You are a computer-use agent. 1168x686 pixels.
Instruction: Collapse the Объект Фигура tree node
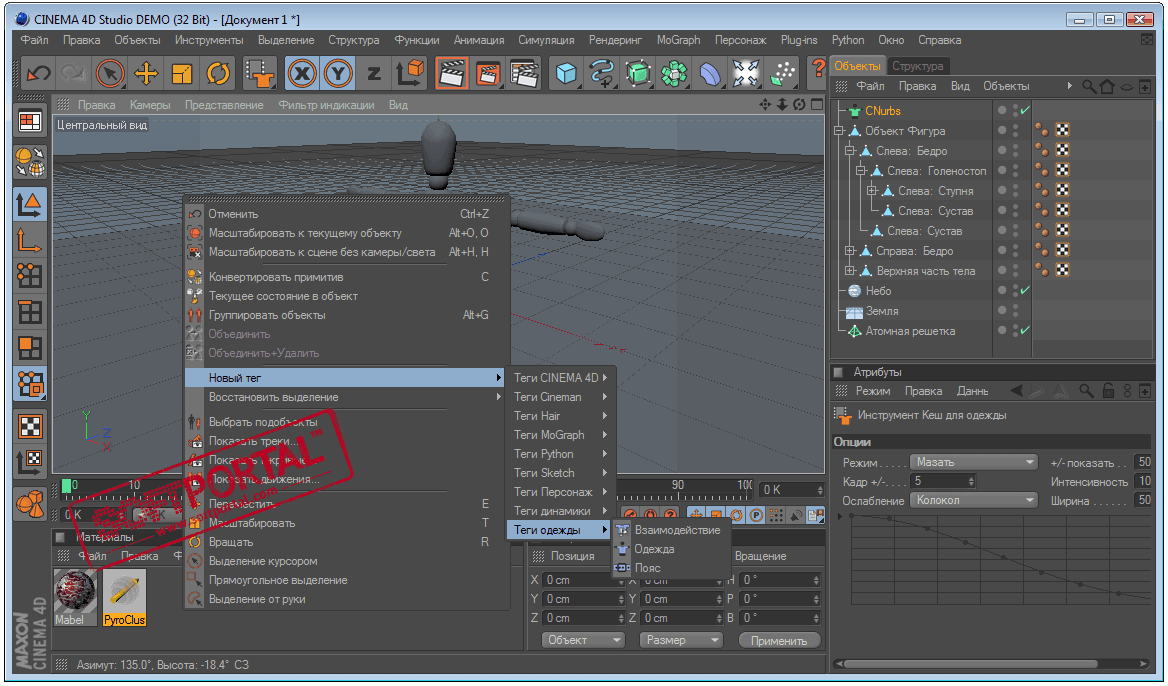(840, 131)
